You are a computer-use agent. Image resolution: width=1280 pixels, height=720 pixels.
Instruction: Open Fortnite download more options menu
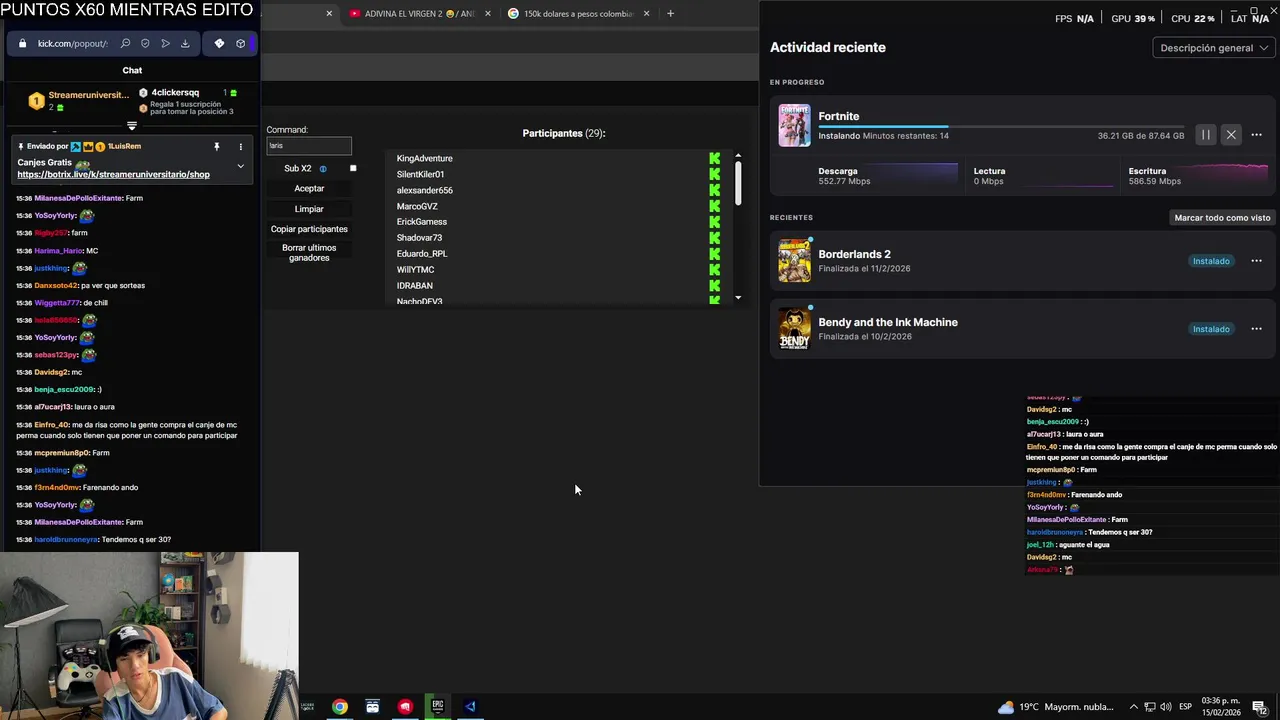pyautogui.click(x=1256, y=135)
